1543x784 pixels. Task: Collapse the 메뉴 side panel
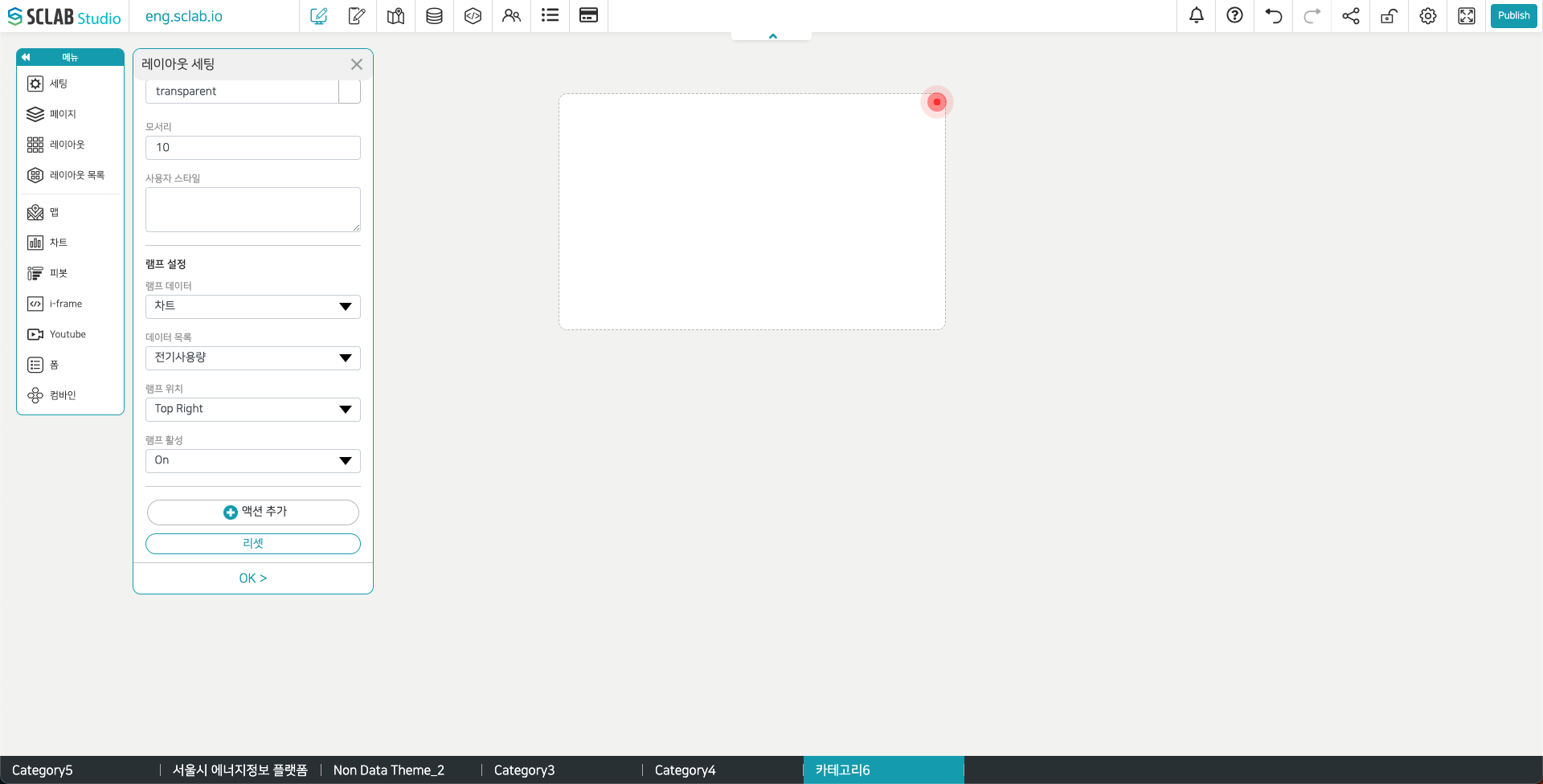click(x=26, y=57)
